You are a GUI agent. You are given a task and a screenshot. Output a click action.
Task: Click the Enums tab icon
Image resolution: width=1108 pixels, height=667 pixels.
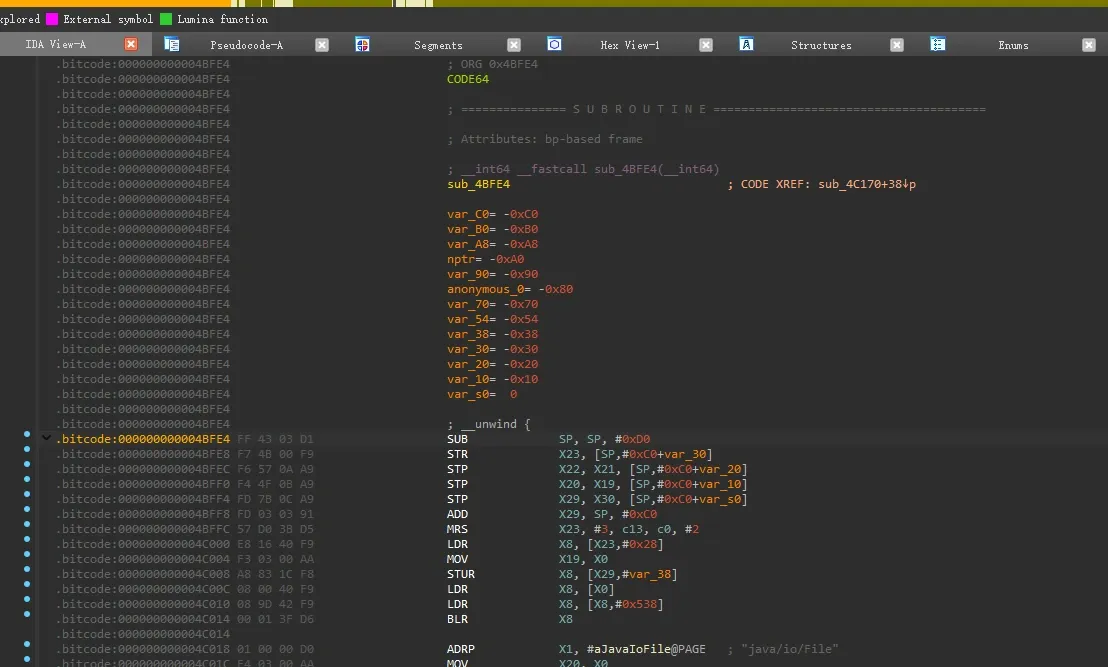[x=938, y=45]
